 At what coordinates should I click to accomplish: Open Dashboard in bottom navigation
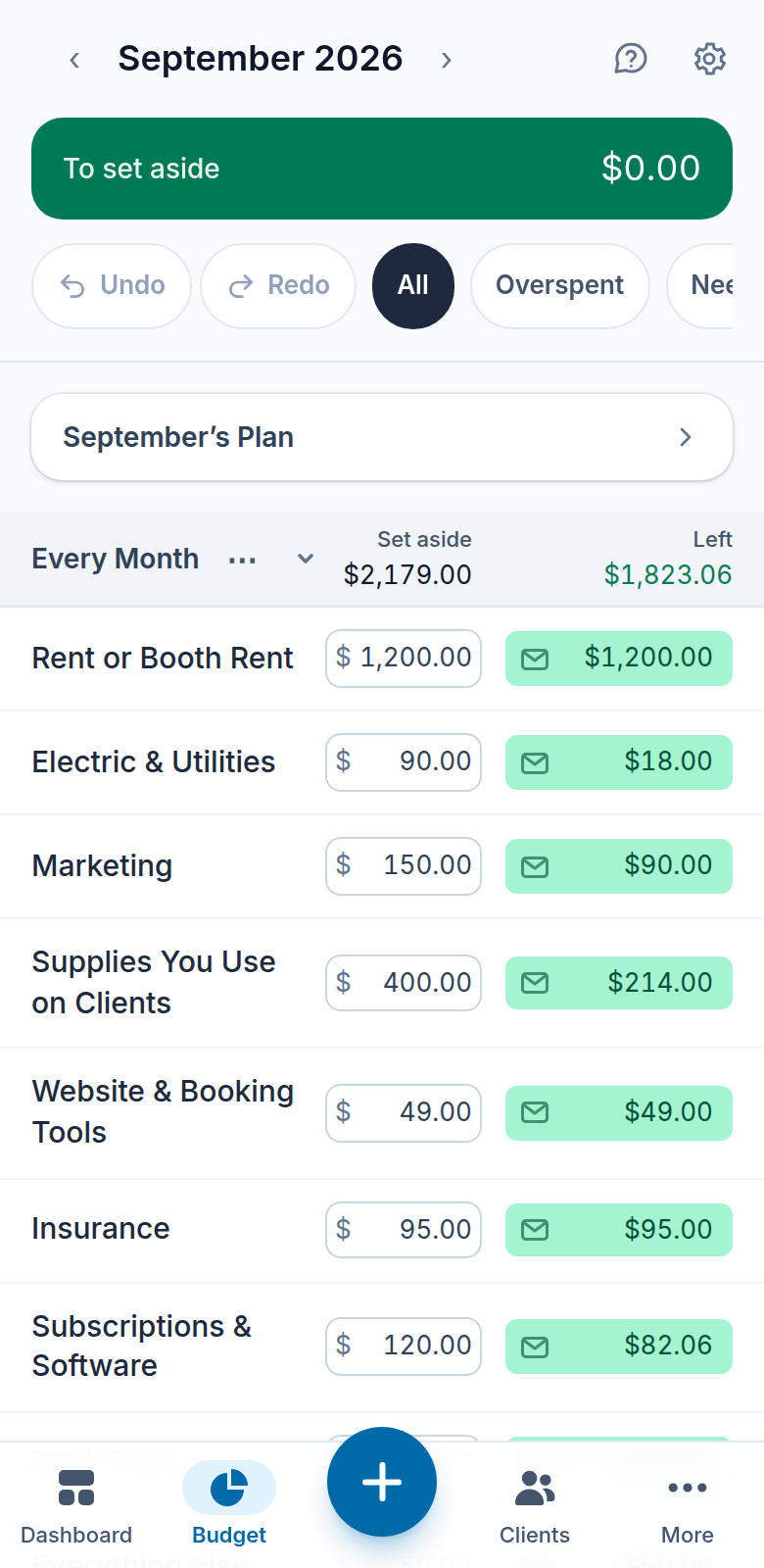[x=76, y=1506]
